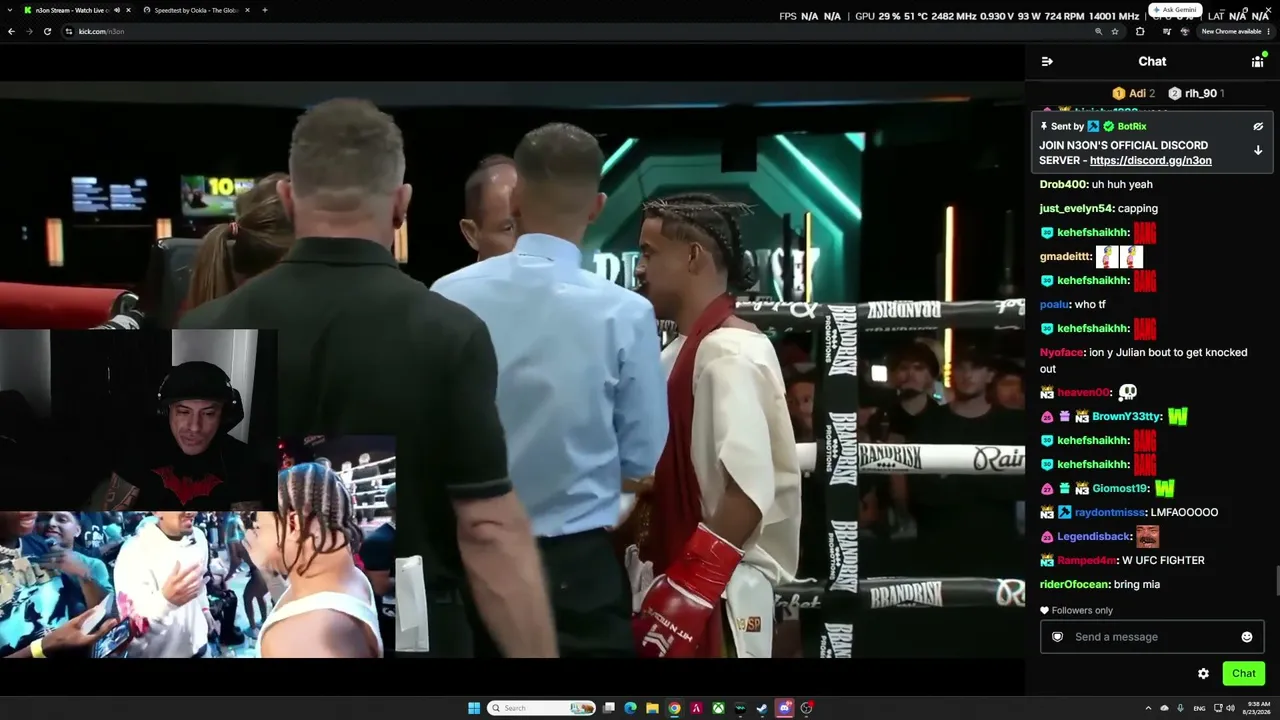Screen dimensions: 1280x720
Task: Open OneDrive cloud icon in system tray
Action: tap(1164, 708)
